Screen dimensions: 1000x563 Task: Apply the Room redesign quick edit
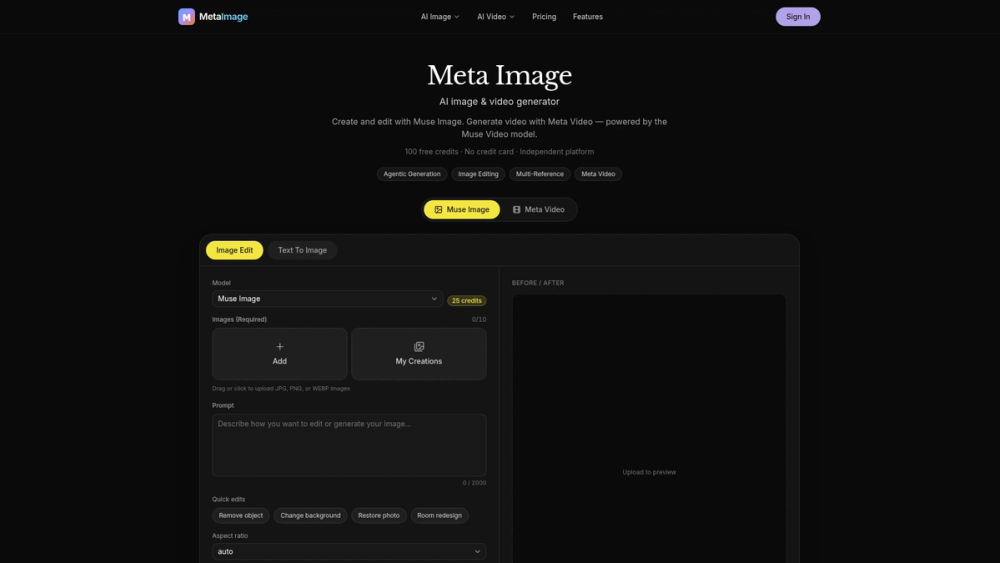coord(439,515)
